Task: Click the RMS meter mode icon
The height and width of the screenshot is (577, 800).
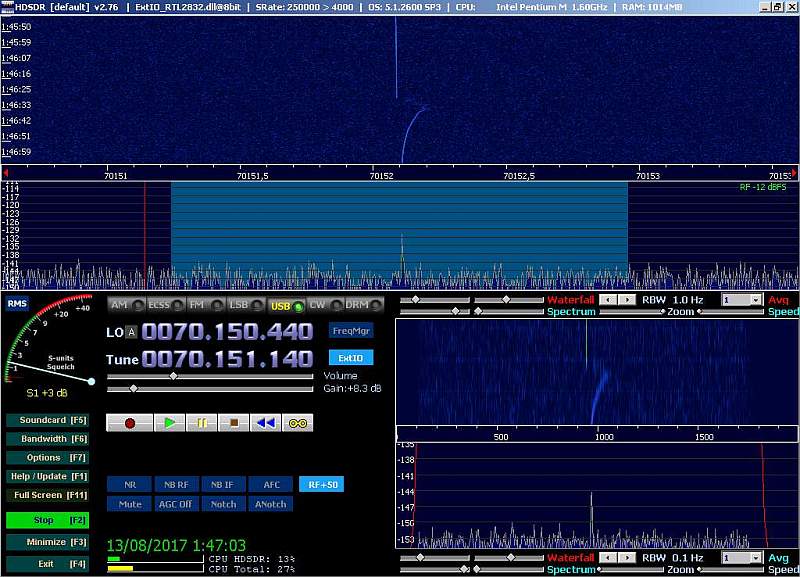Action: 17,304
